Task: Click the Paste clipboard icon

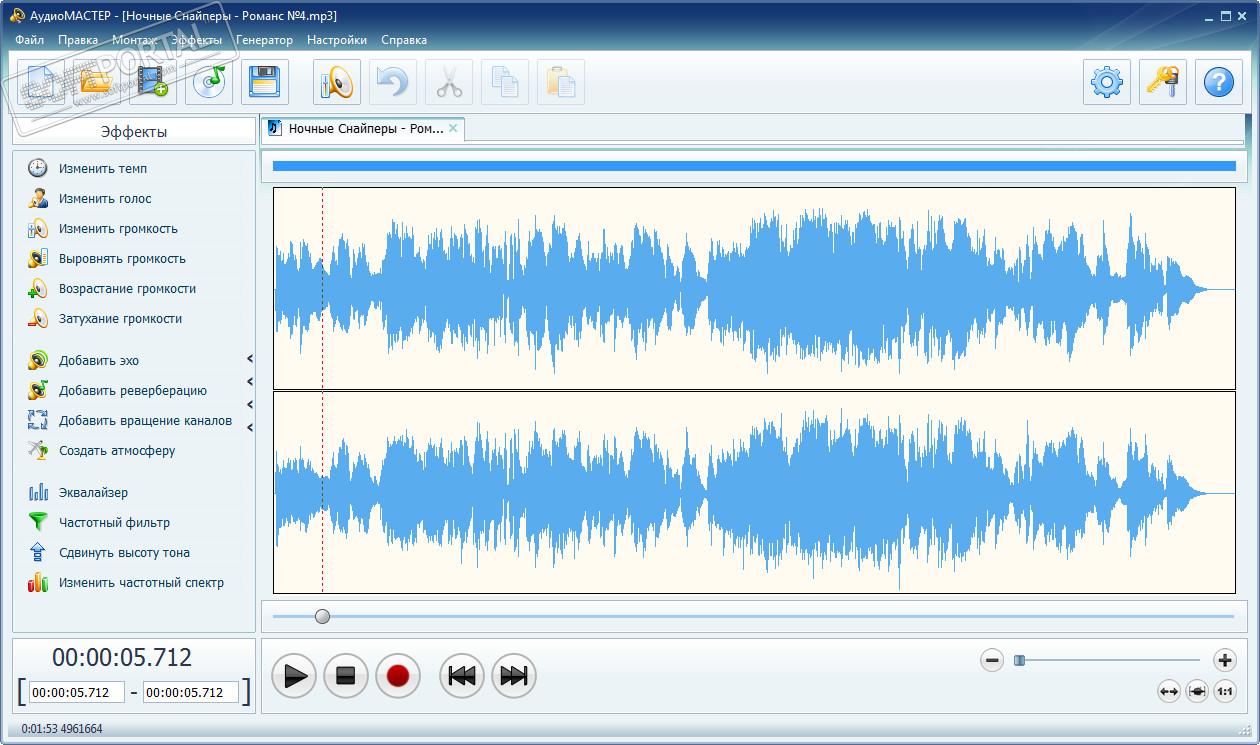Action: tap(561, 82)
